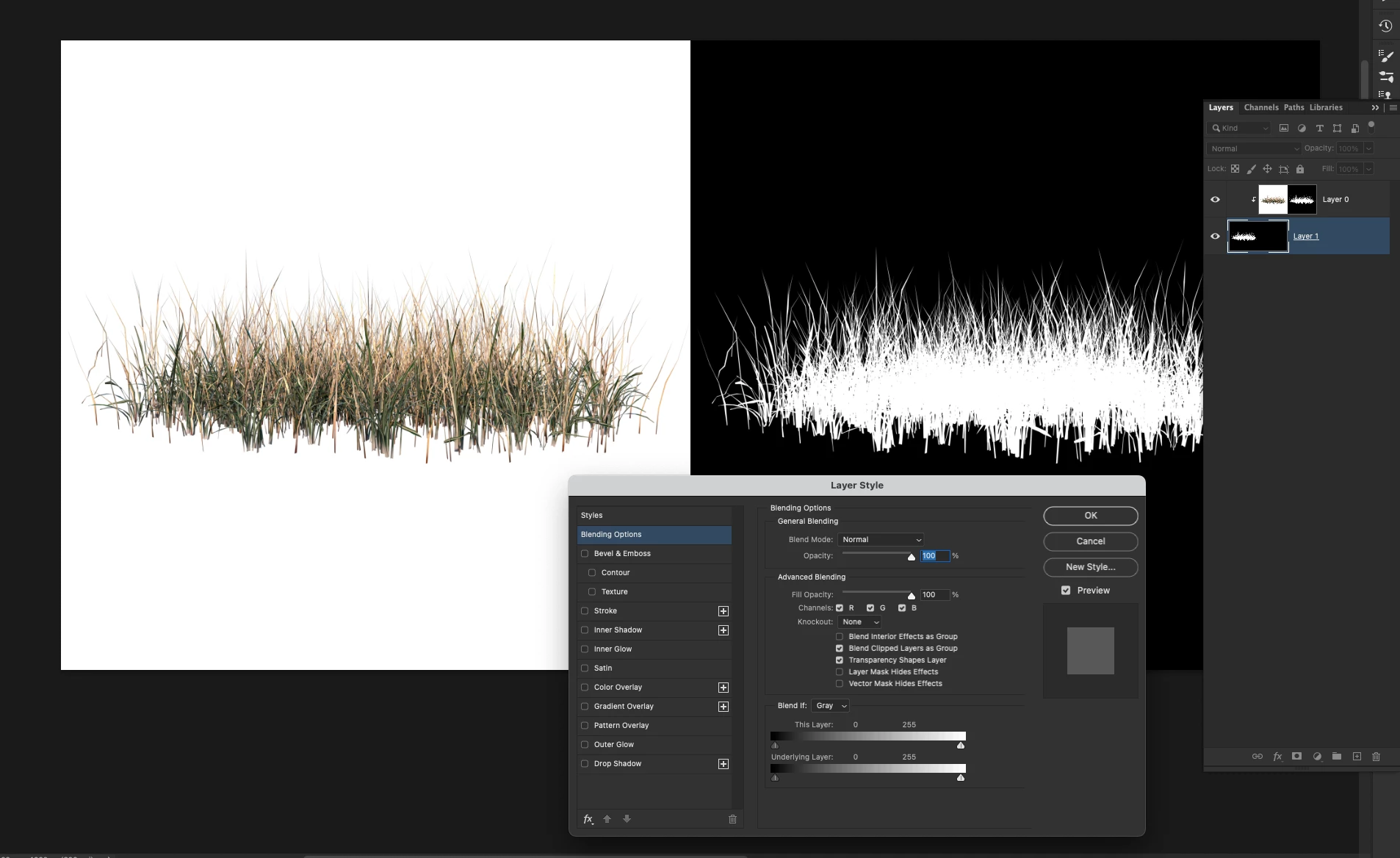
Task: Enable Bevel & Emboss effect
Action: [585, 554]
